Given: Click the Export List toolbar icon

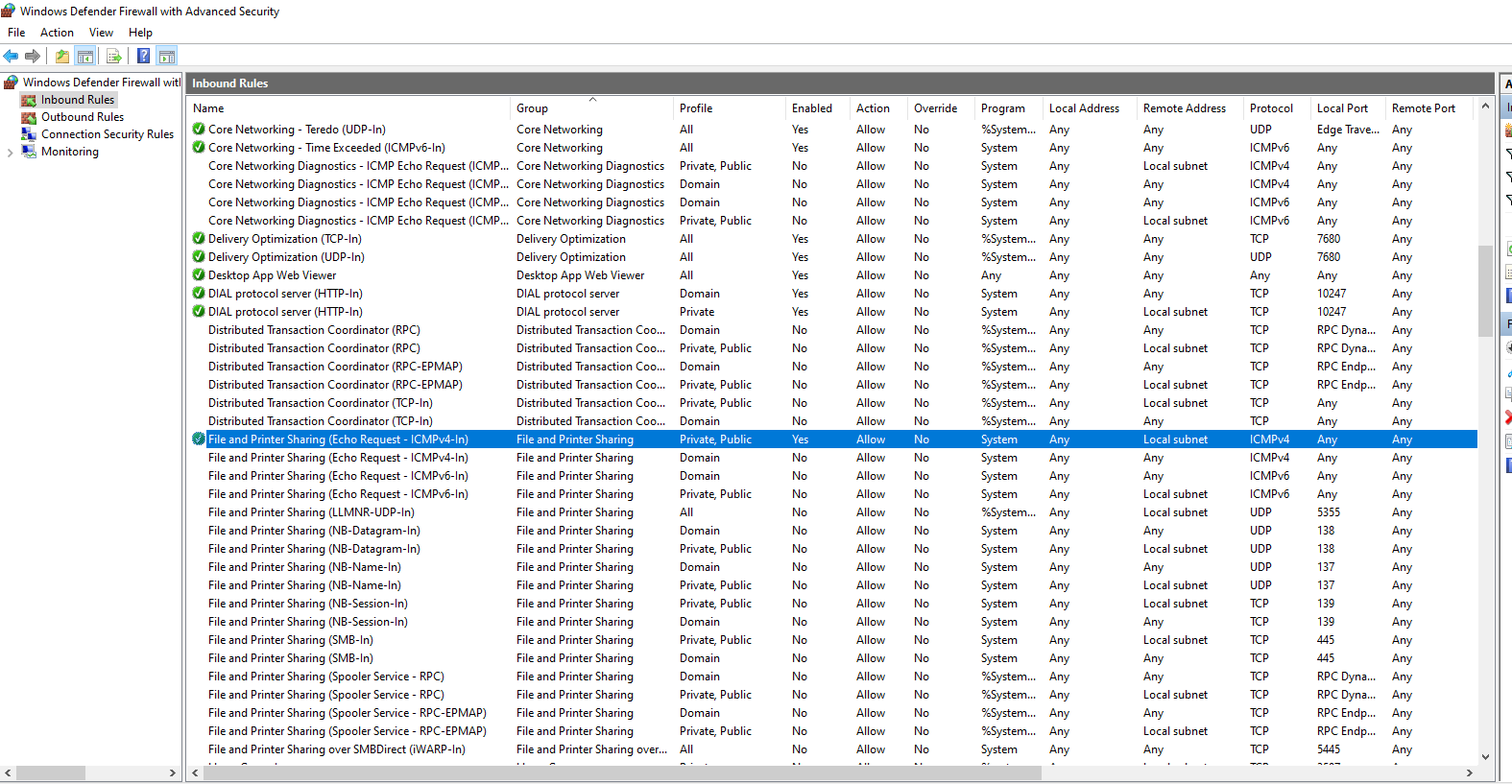Looking at the screenshot, I should 114,56.
